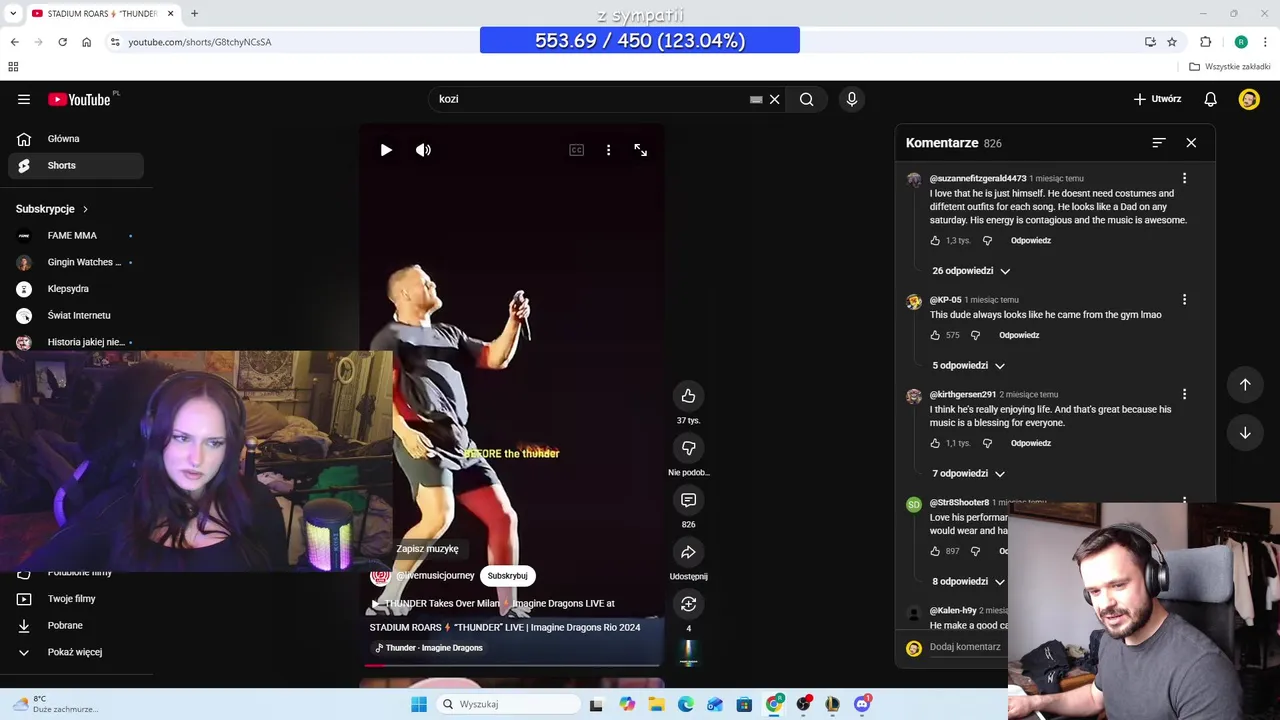
Task: Share the Short via Udostępnij
Action: [x=688, y=552]
